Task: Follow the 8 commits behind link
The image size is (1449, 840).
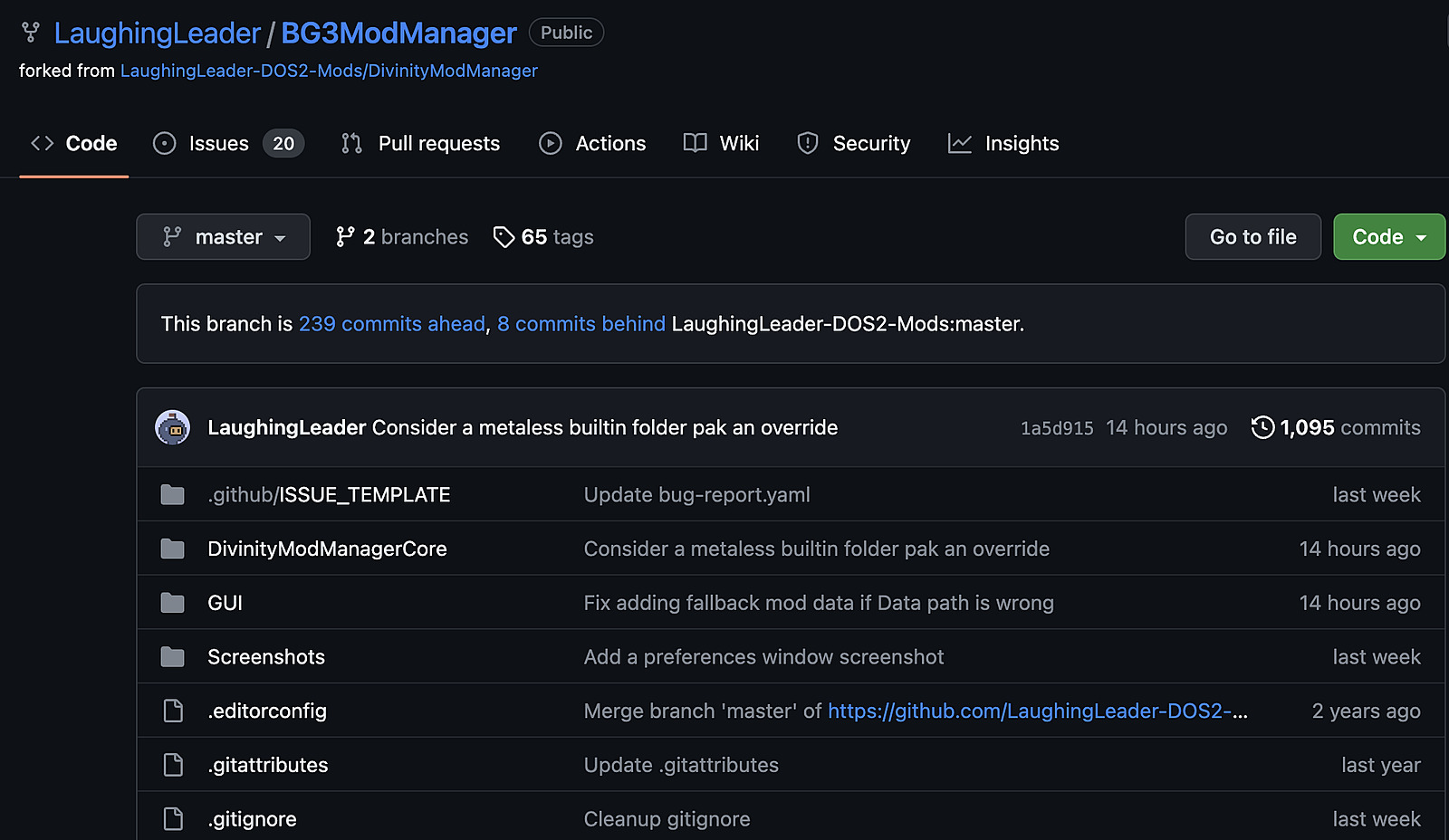Action: pos(581,324)
